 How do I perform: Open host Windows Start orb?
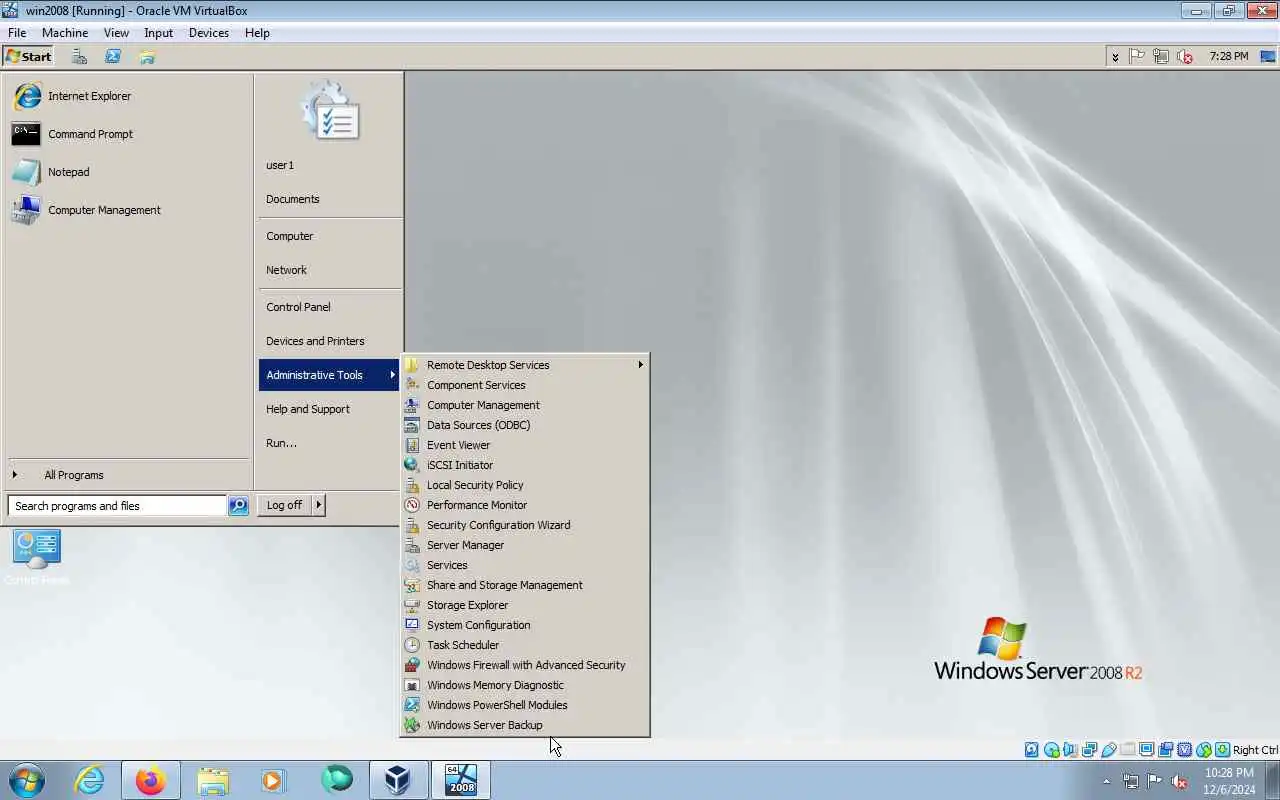point(27,780)
